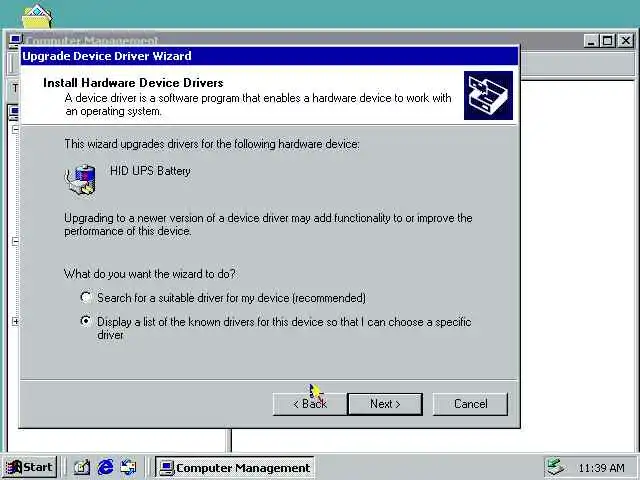
Task: Launch Internet Explorer from quick launch
Action: [x=106, y=467]
